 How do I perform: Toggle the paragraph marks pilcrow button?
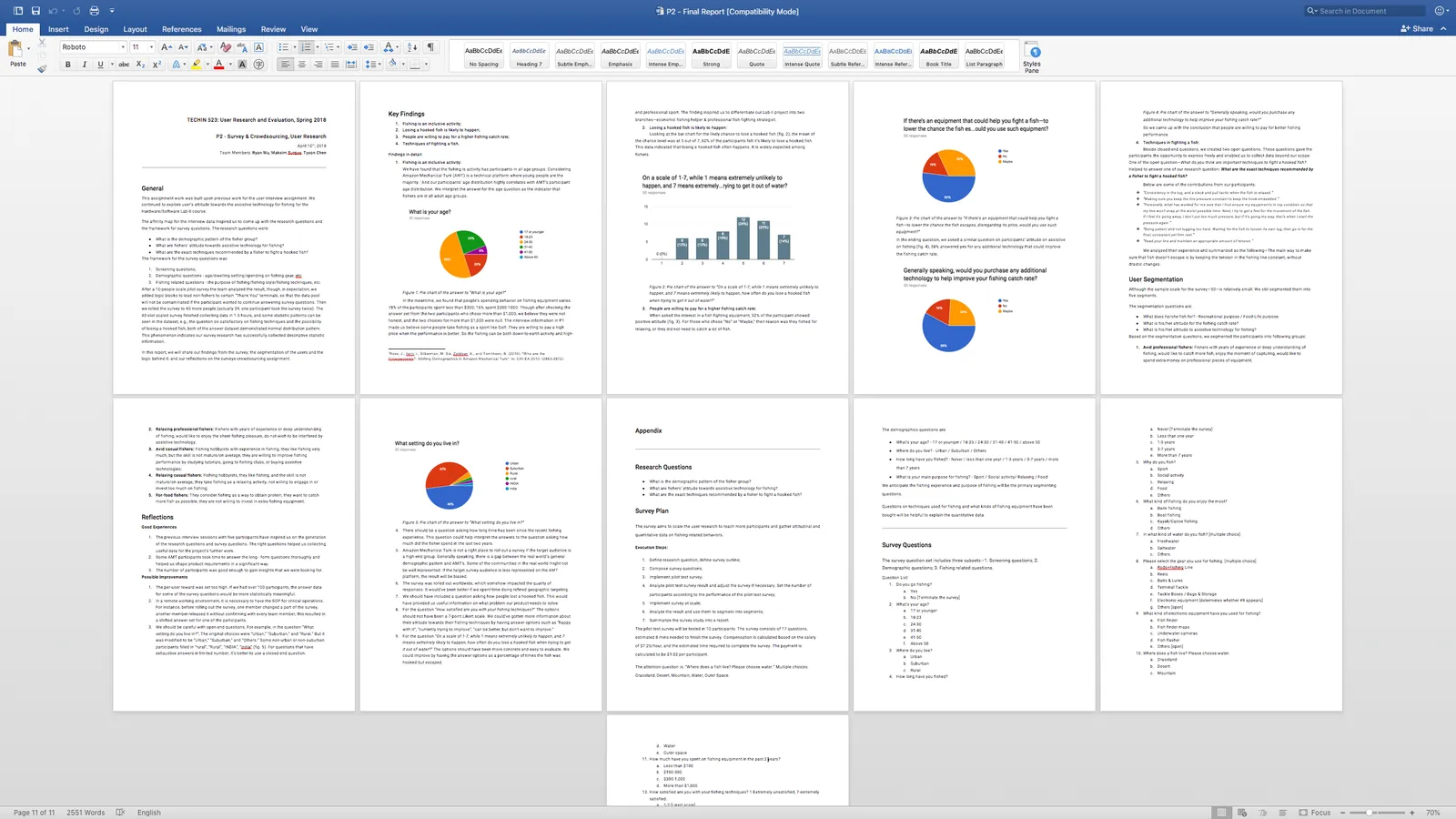click(430, 47)
